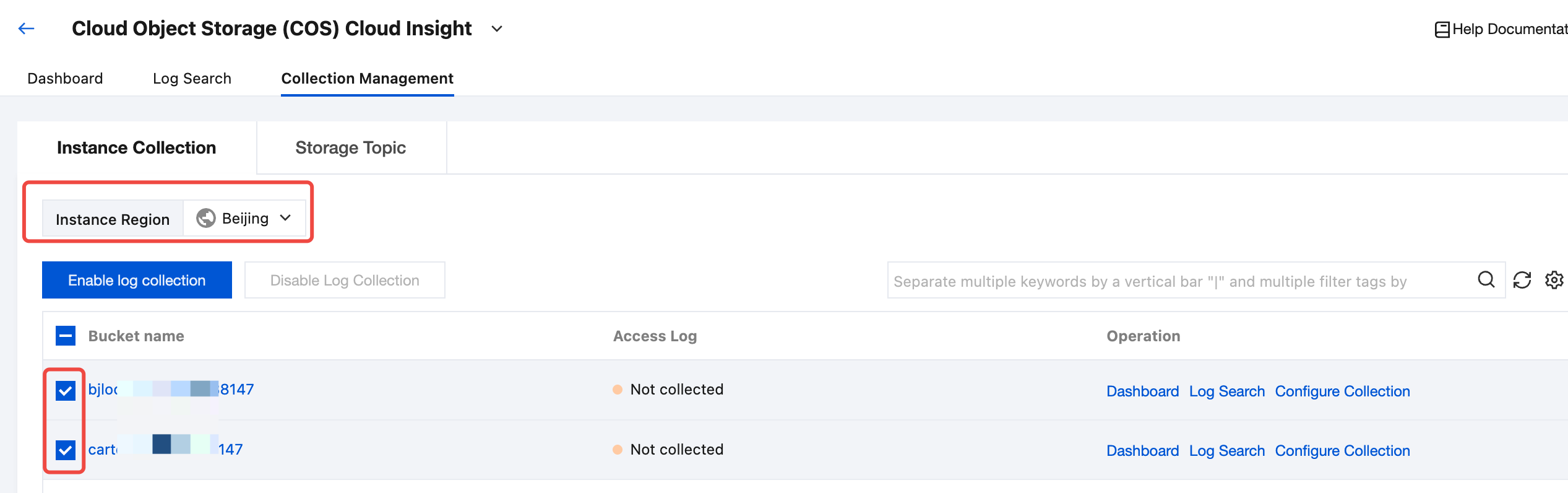Switch to the Storage Topic tab
This screenshot has width=1568, height=493.
pos(350,147)
